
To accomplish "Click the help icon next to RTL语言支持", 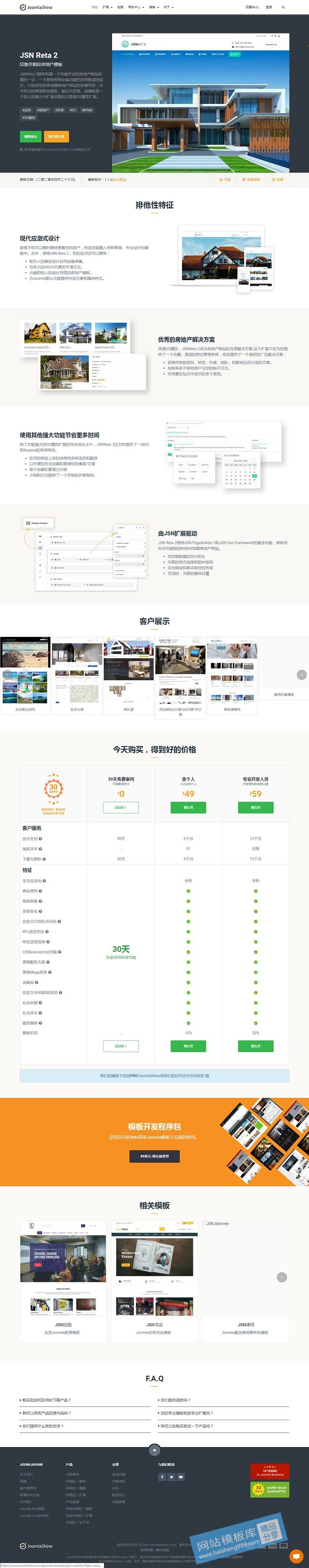I will click(47, 931).
